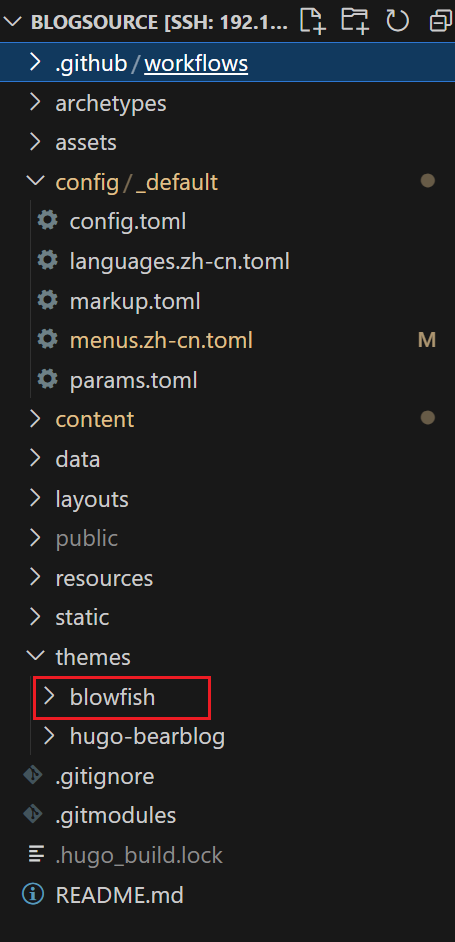Open languages.zh-cn.toml file

(180, 261)
